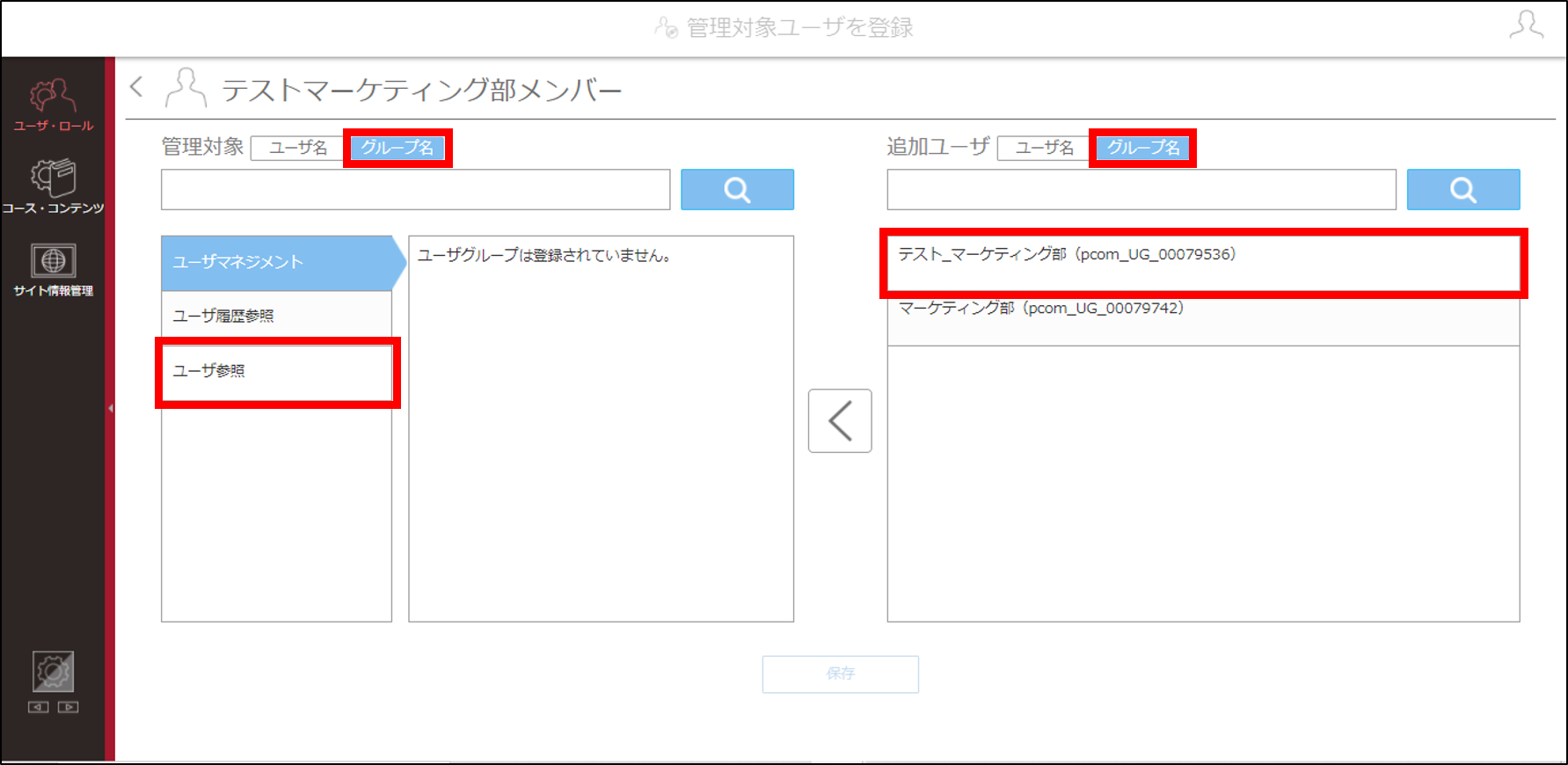This screenshot has height=765, width=1568.
Task: Click the 保存 save button
Action: tap(840, 674)
